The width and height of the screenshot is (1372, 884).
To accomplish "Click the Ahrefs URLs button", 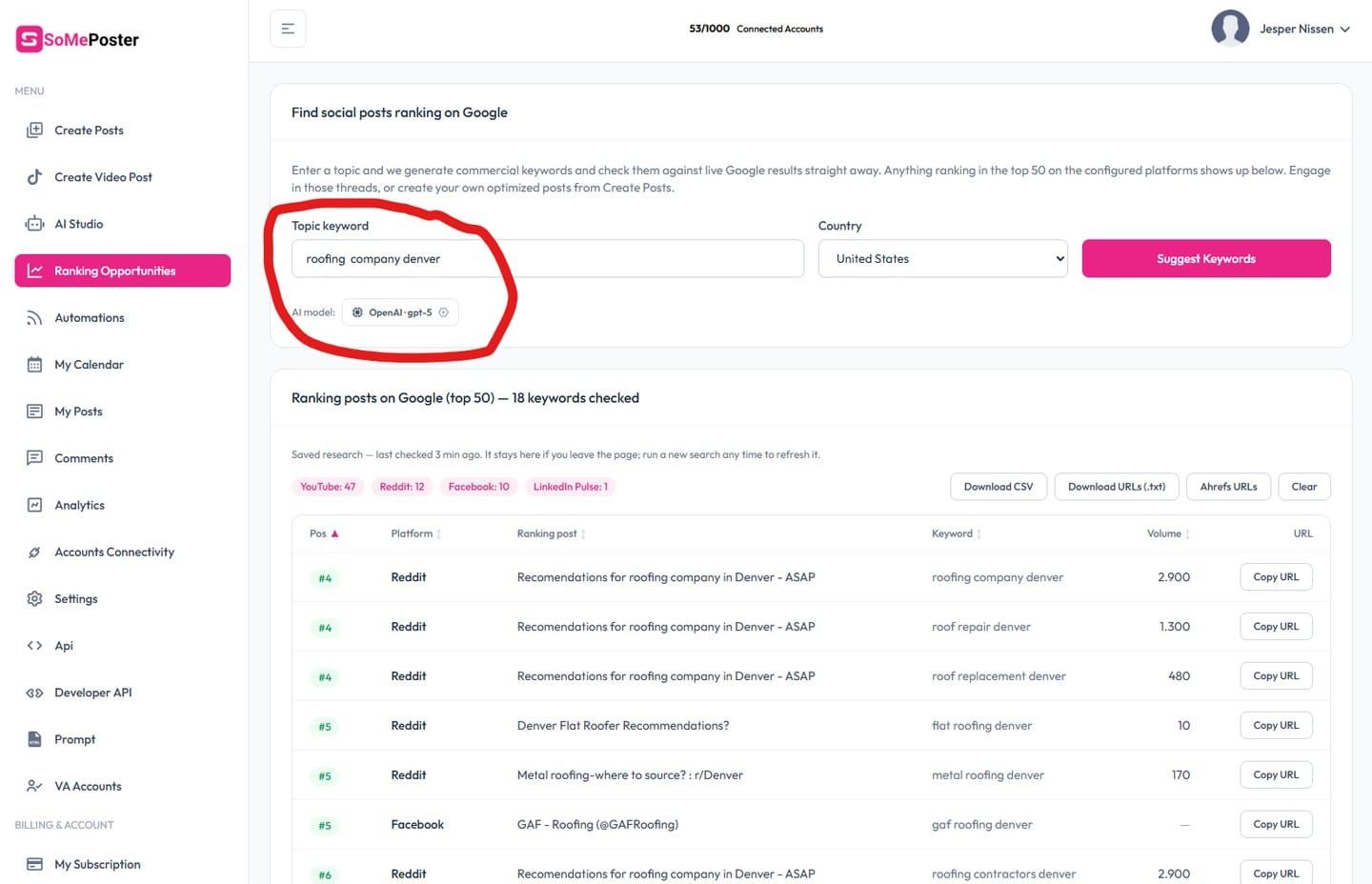I will 1228,487.
